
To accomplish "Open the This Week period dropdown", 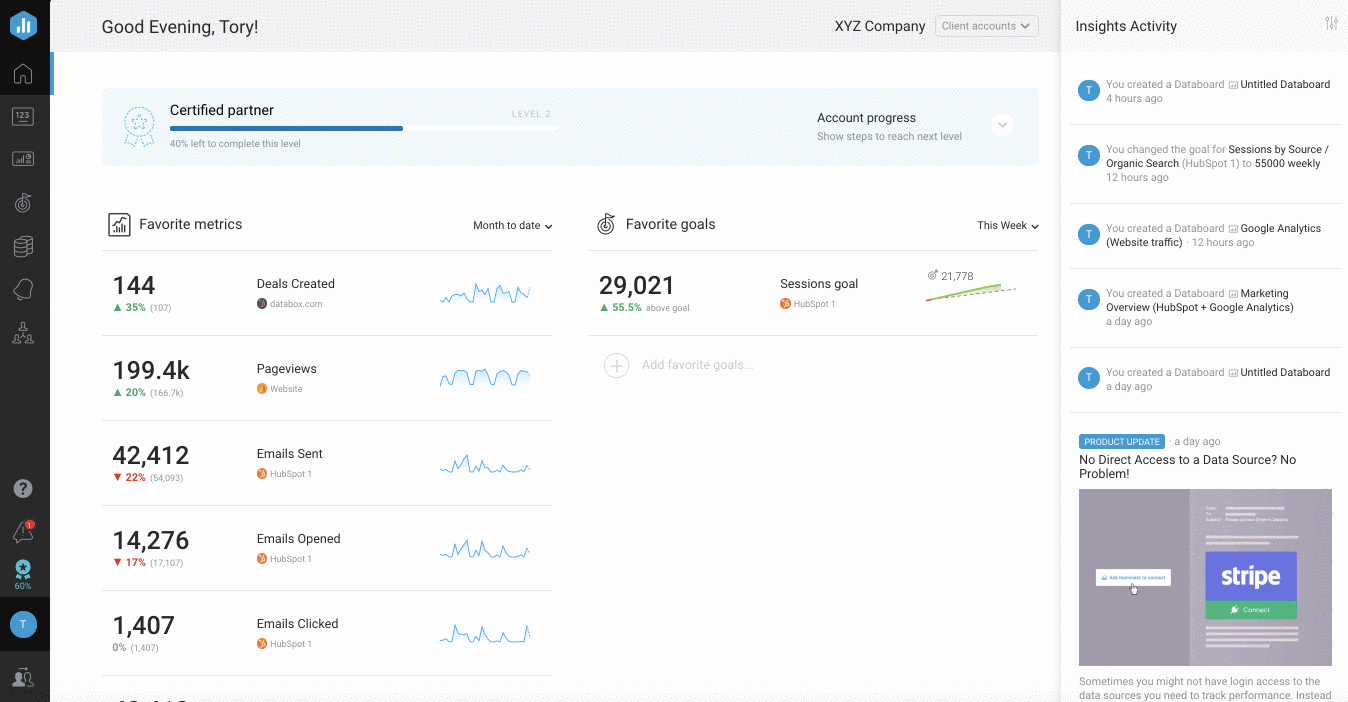I will 1007,226.
